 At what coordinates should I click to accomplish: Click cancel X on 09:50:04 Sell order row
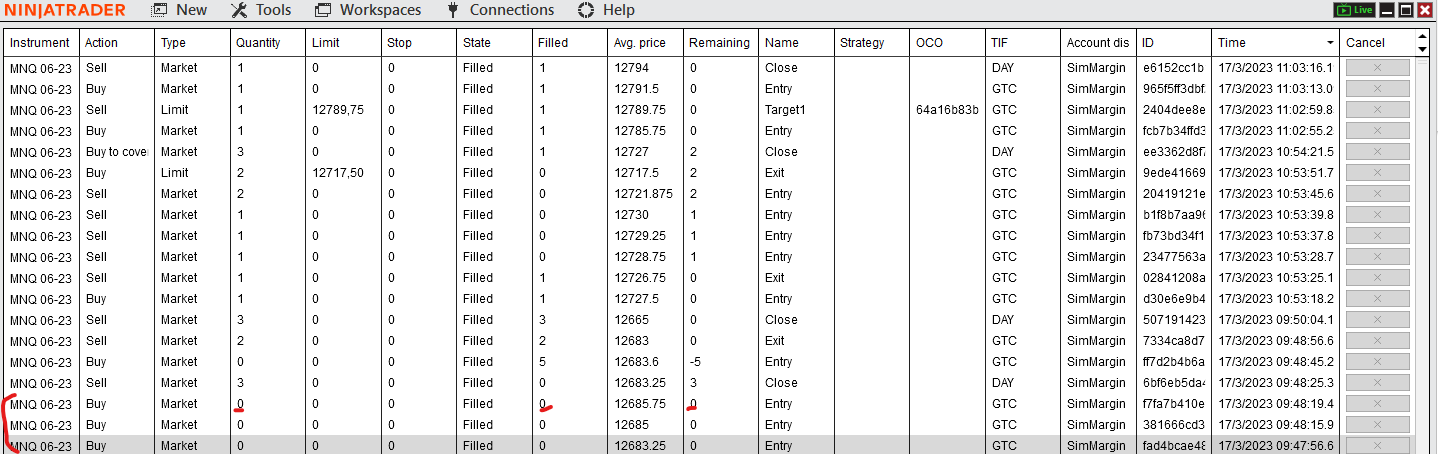pos(1377,320)
